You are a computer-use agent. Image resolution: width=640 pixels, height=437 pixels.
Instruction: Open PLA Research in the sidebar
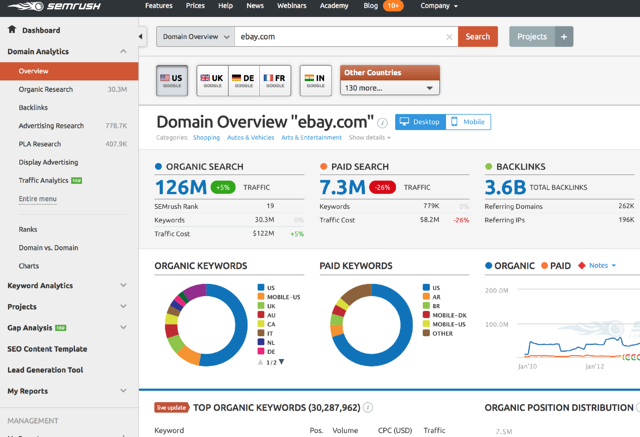coord(40,144)
